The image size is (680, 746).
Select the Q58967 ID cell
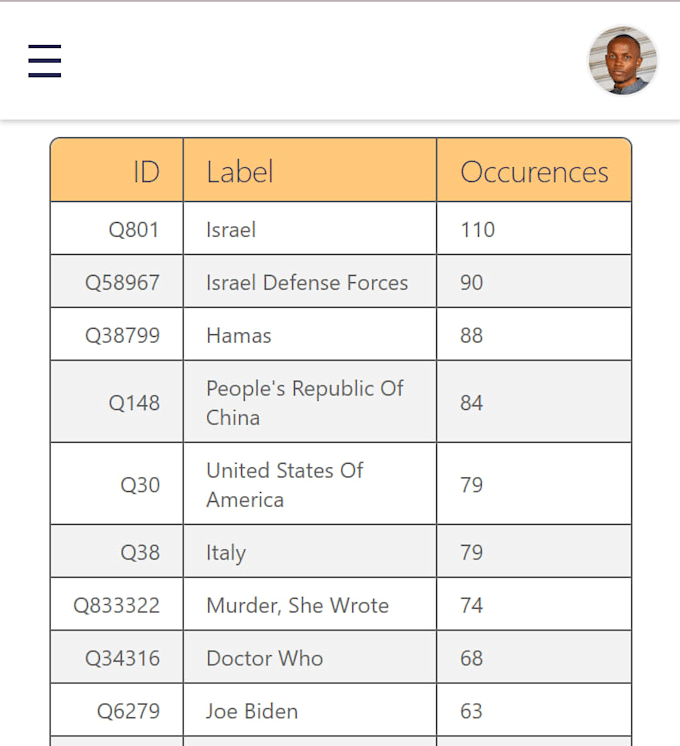(117, 281)
